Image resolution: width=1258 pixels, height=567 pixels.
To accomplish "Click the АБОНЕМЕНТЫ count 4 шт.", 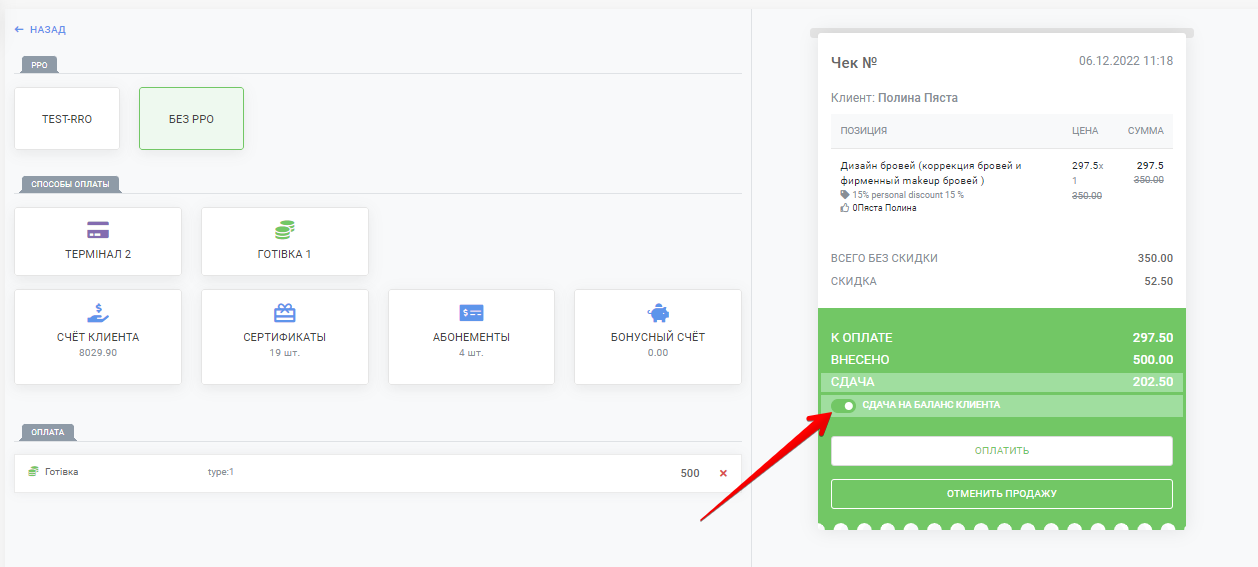I will 471,353.
